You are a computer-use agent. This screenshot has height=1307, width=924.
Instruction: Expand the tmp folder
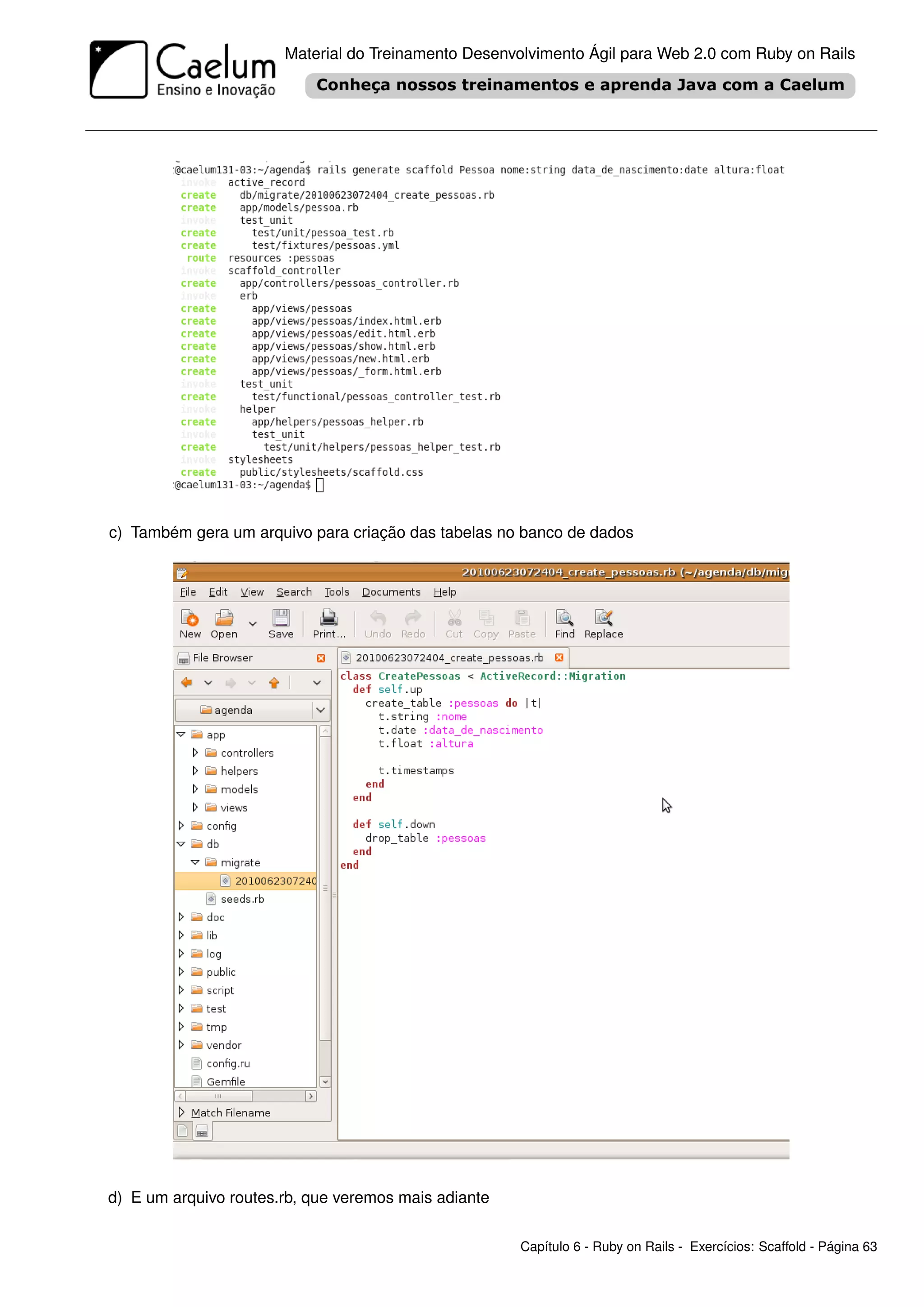coord(181,1026)
